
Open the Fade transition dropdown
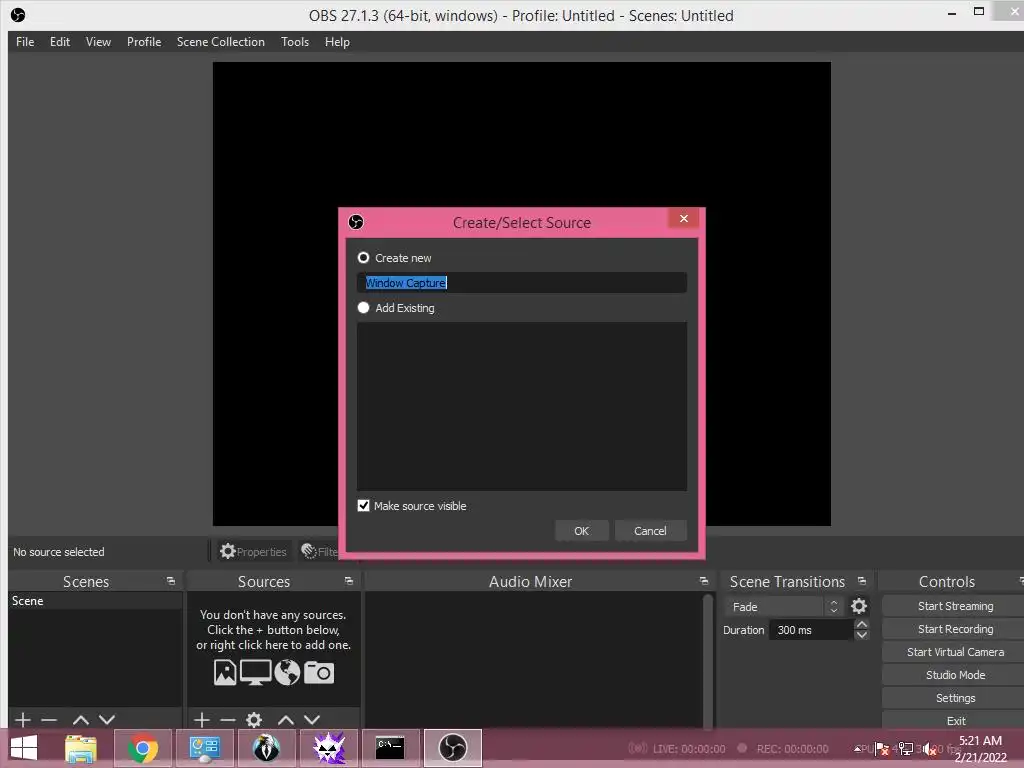point(783,607)
